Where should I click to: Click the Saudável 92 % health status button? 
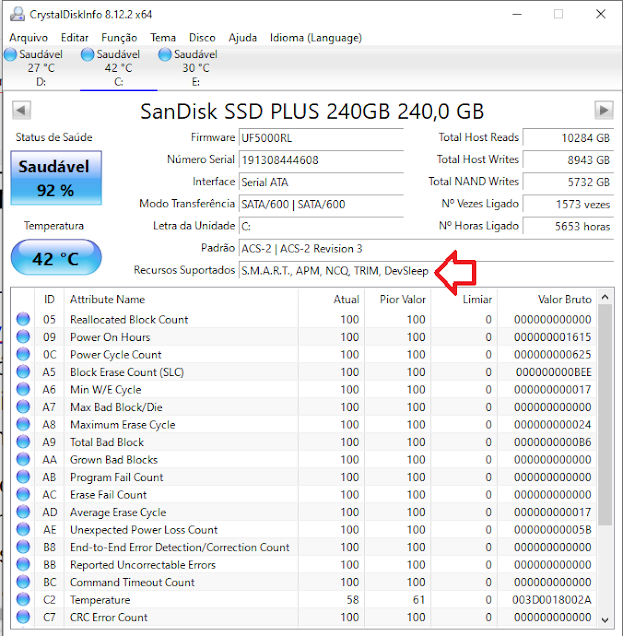point(56,178)
